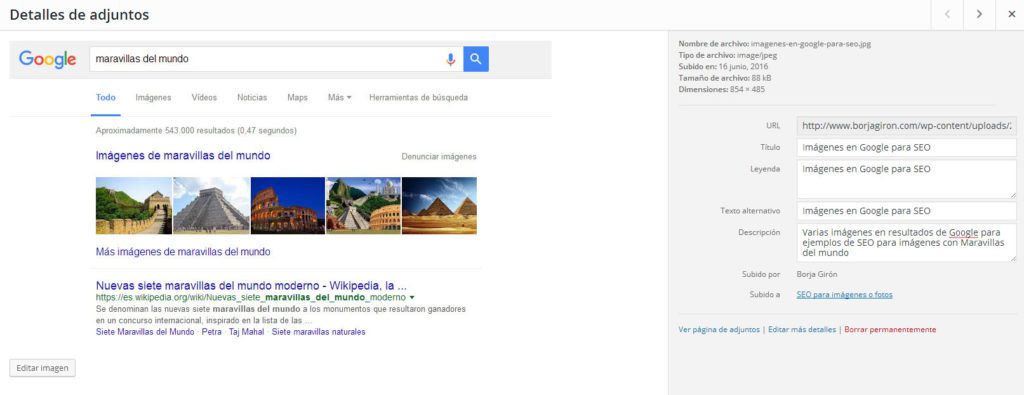
Task: Expand the Más dropdown in the preview
Action: pyautogui.click(x=340, y=98)
